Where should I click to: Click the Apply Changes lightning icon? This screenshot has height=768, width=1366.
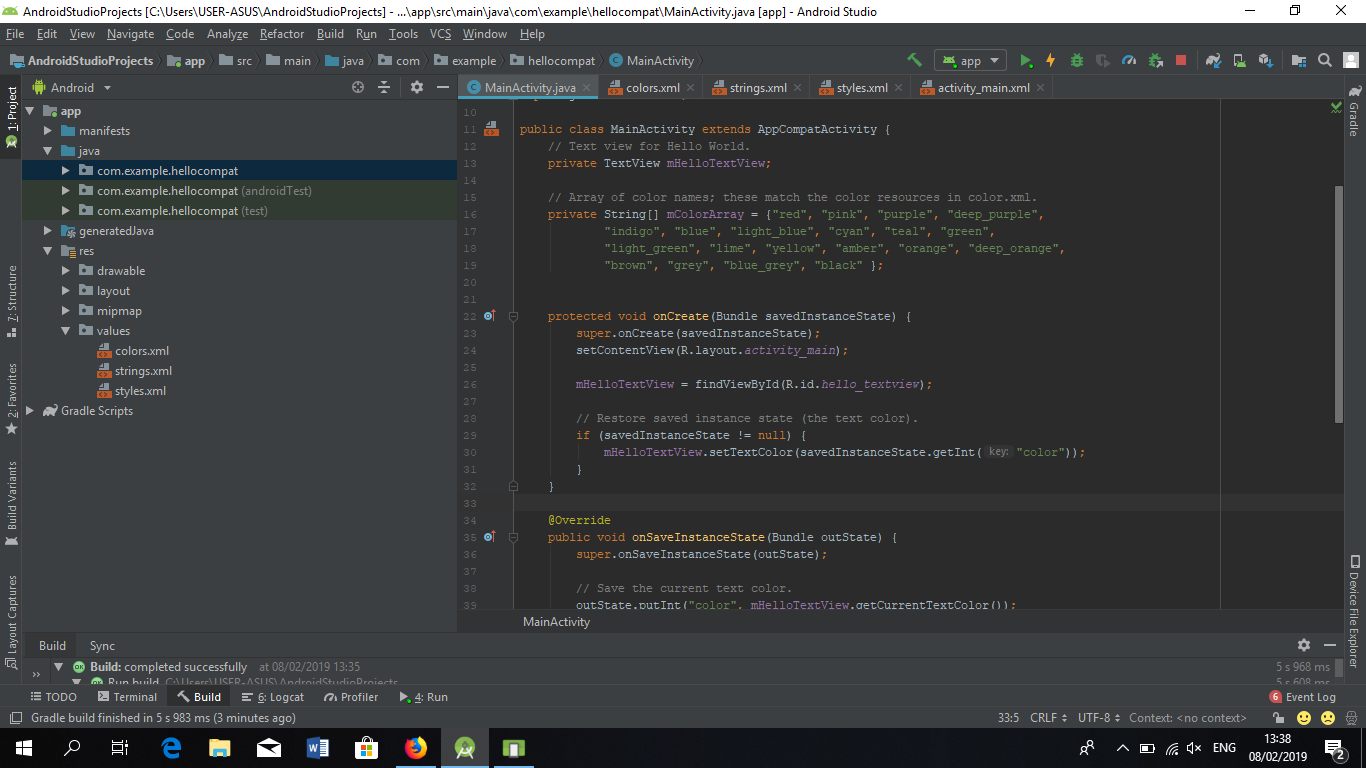pyautogui.click(x=1051, y=60)
